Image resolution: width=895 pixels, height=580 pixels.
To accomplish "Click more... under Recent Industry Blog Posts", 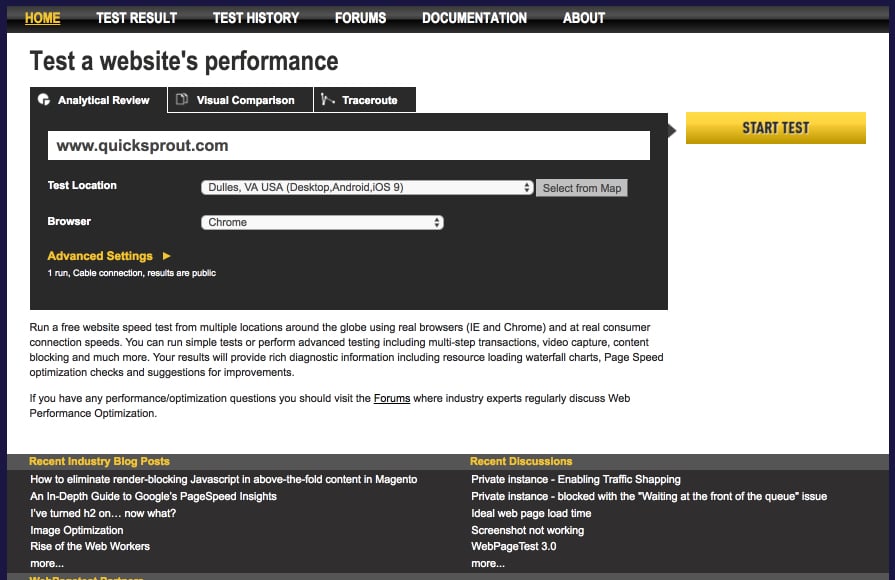I will pyautogui.click(x=47, y=563).
